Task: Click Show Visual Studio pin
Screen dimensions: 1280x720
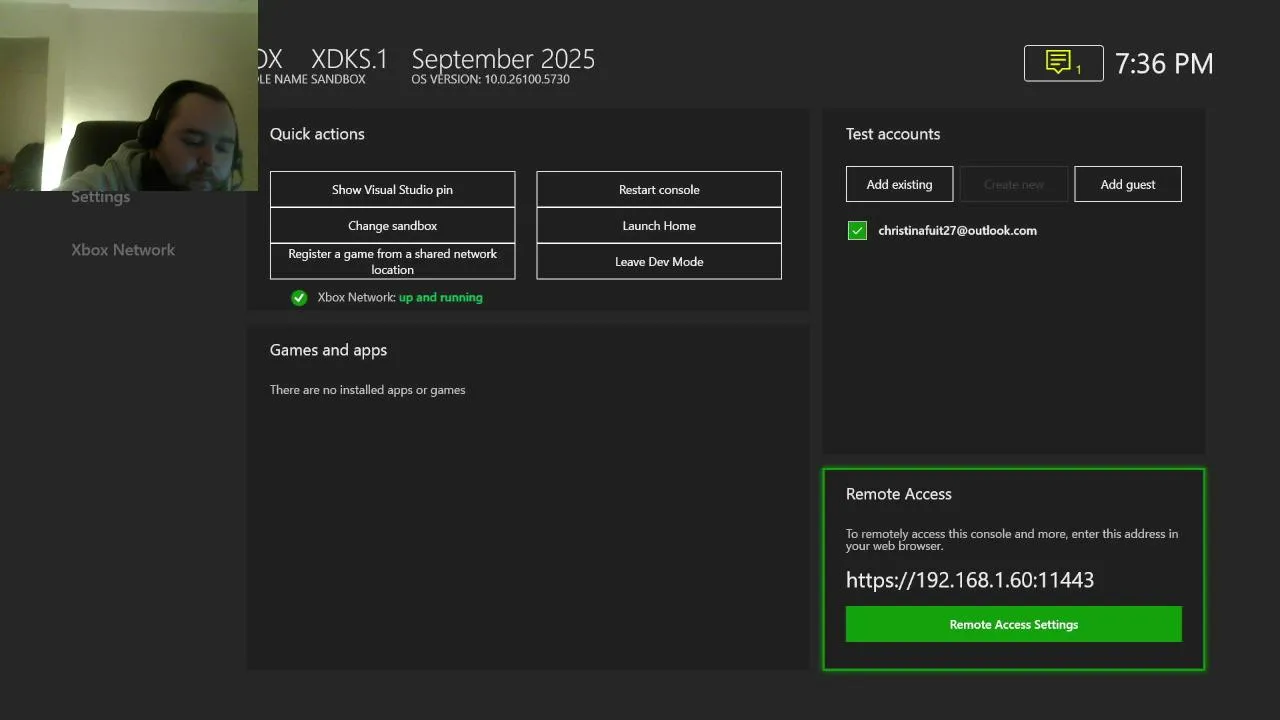Action: pyautogui.click(x=392, y=189)
